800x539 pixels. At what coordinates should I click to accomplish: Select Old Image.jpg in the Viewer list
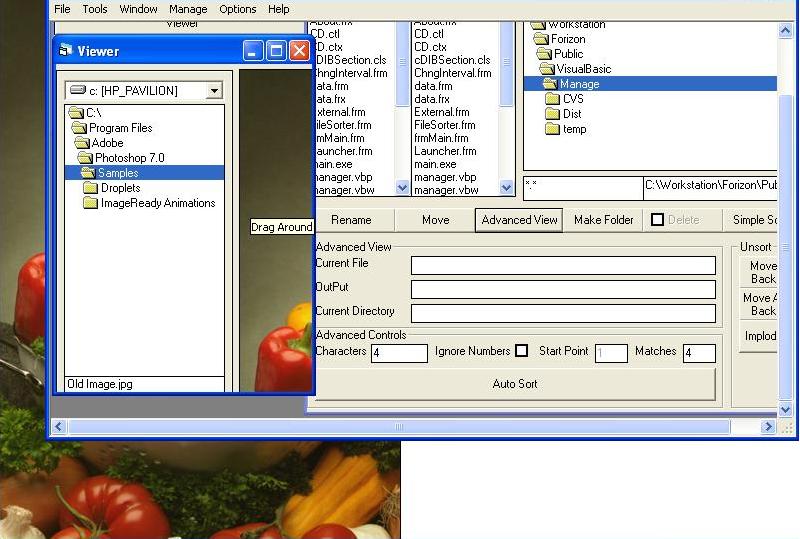click(x=100, y=384)
